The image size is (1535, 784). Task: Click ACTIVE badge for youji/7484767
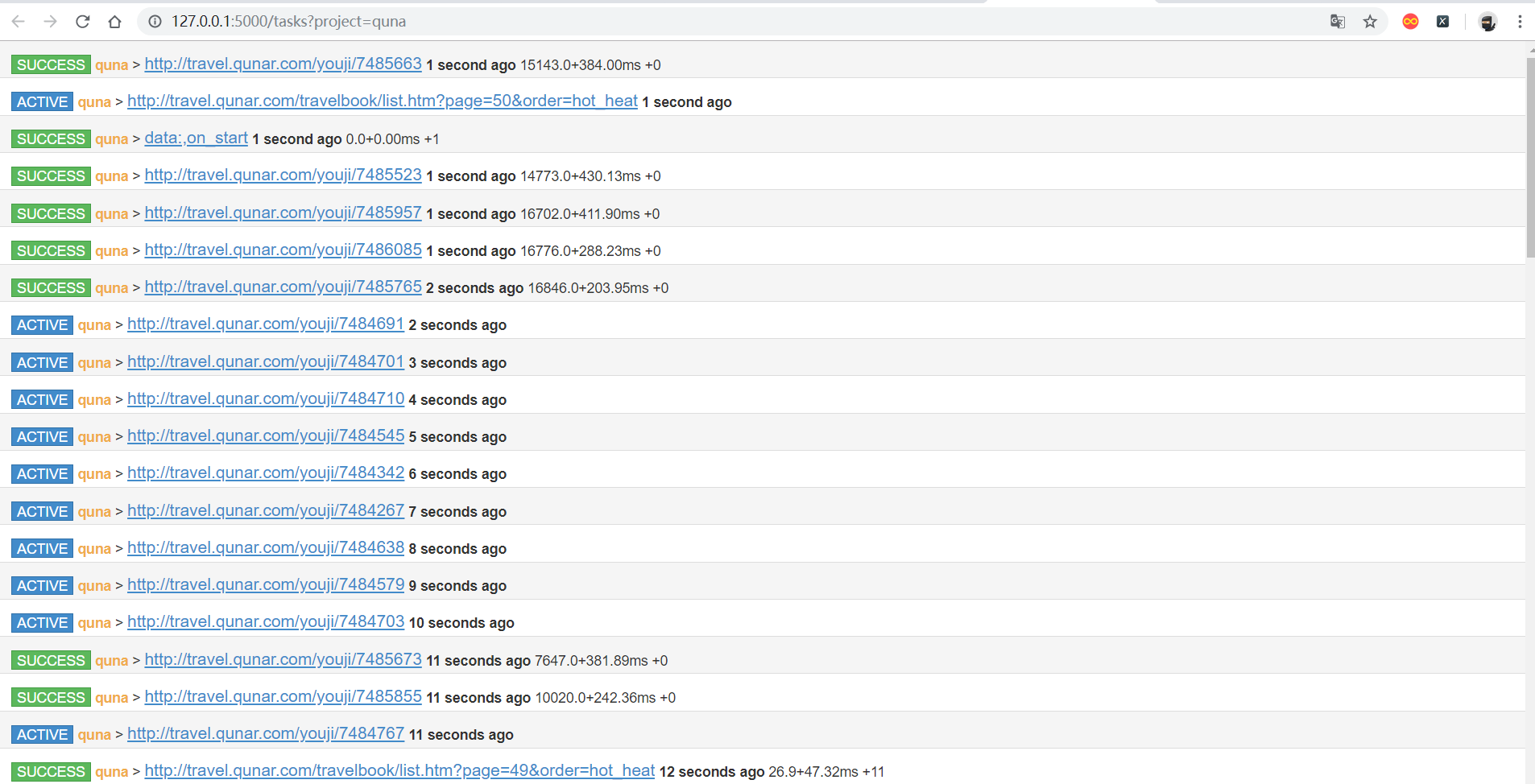click(x=42, y=734)
